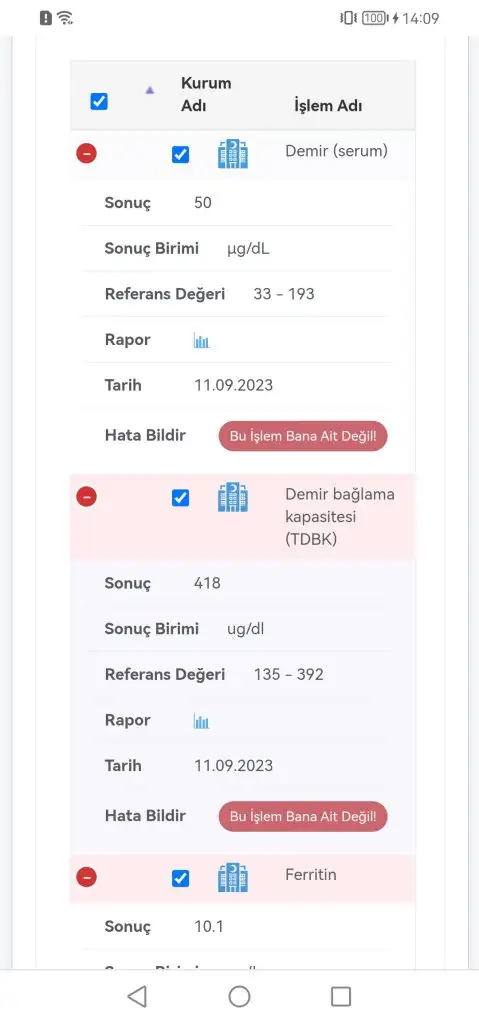This screenshot has height=1024, width=479.
Task: Toggle the select-all checkbox in table header
Action: point(99,102)
